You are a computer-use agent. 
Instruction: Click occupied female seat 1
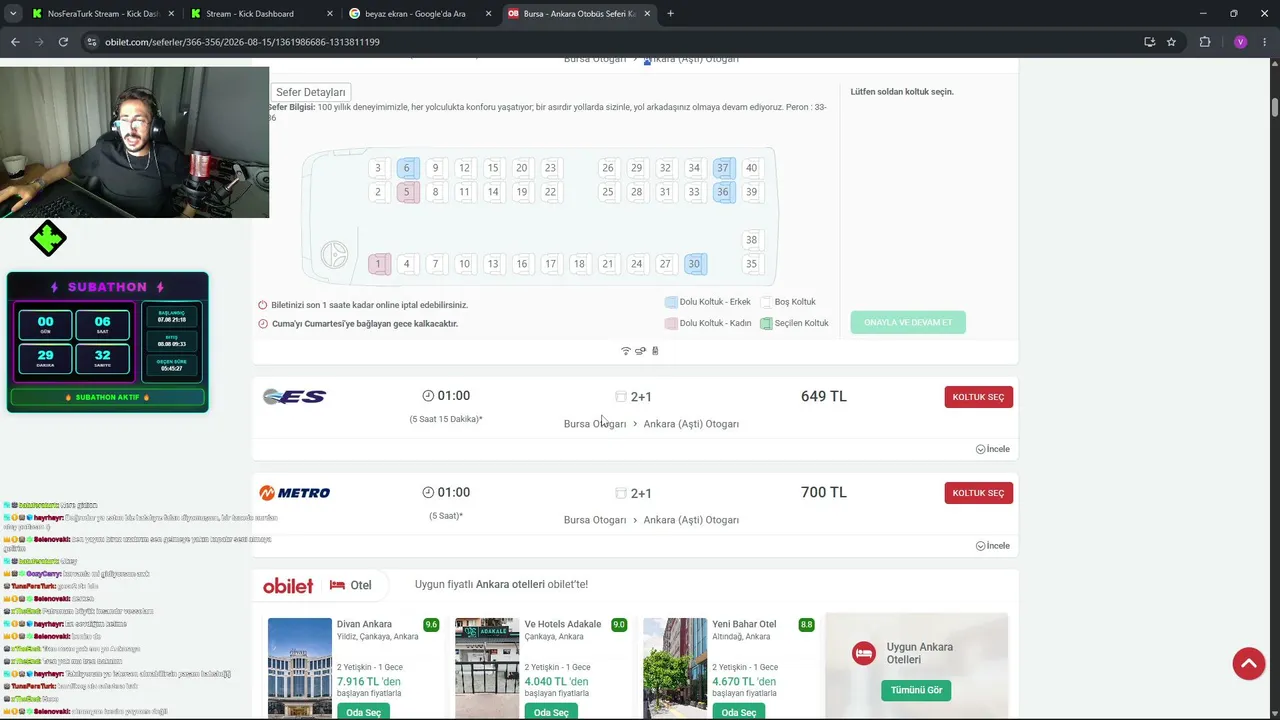(378, 264)
